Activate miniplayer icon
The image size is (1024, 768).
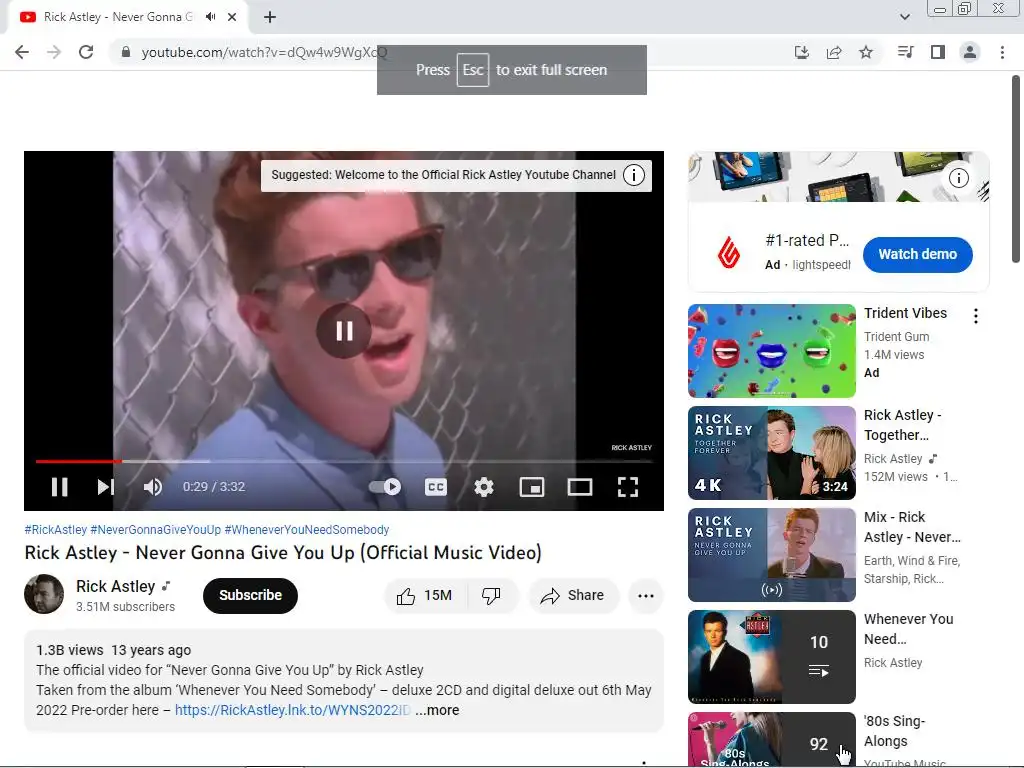532,487
